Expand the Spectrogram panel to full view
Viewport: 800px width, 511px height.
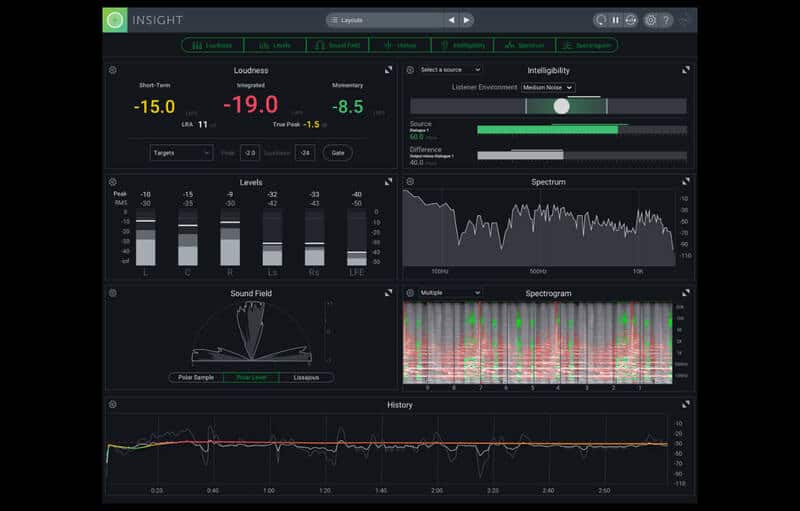point(686,293)
